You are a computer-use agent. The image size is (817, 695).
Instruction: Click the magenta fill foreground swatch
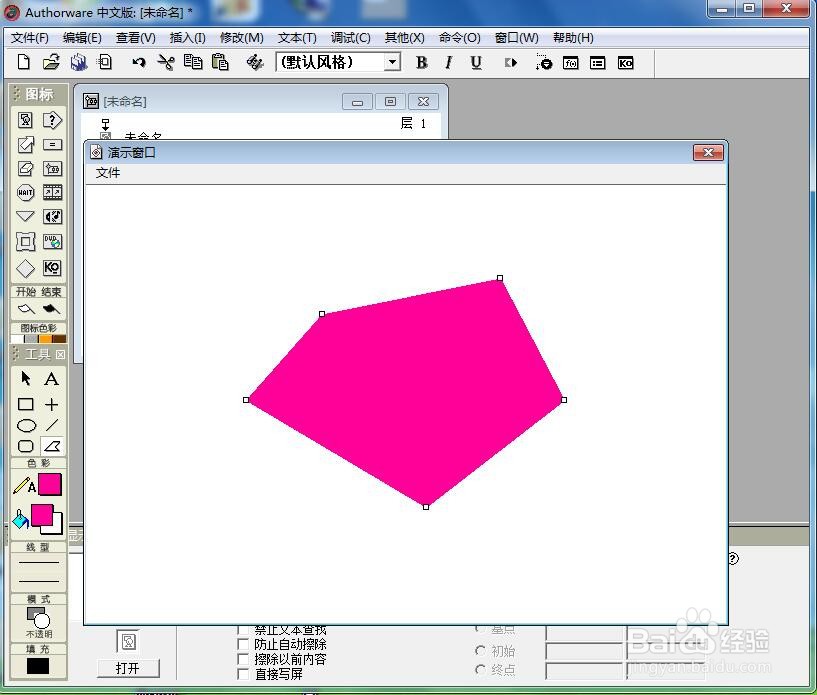[x=42, y=515]
